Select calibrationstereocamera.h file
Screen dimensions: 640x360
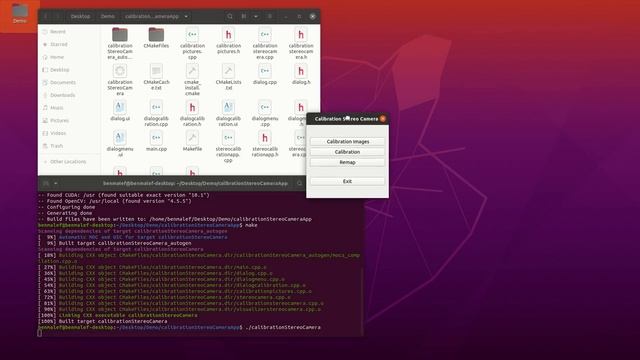[x=301, y=43]
